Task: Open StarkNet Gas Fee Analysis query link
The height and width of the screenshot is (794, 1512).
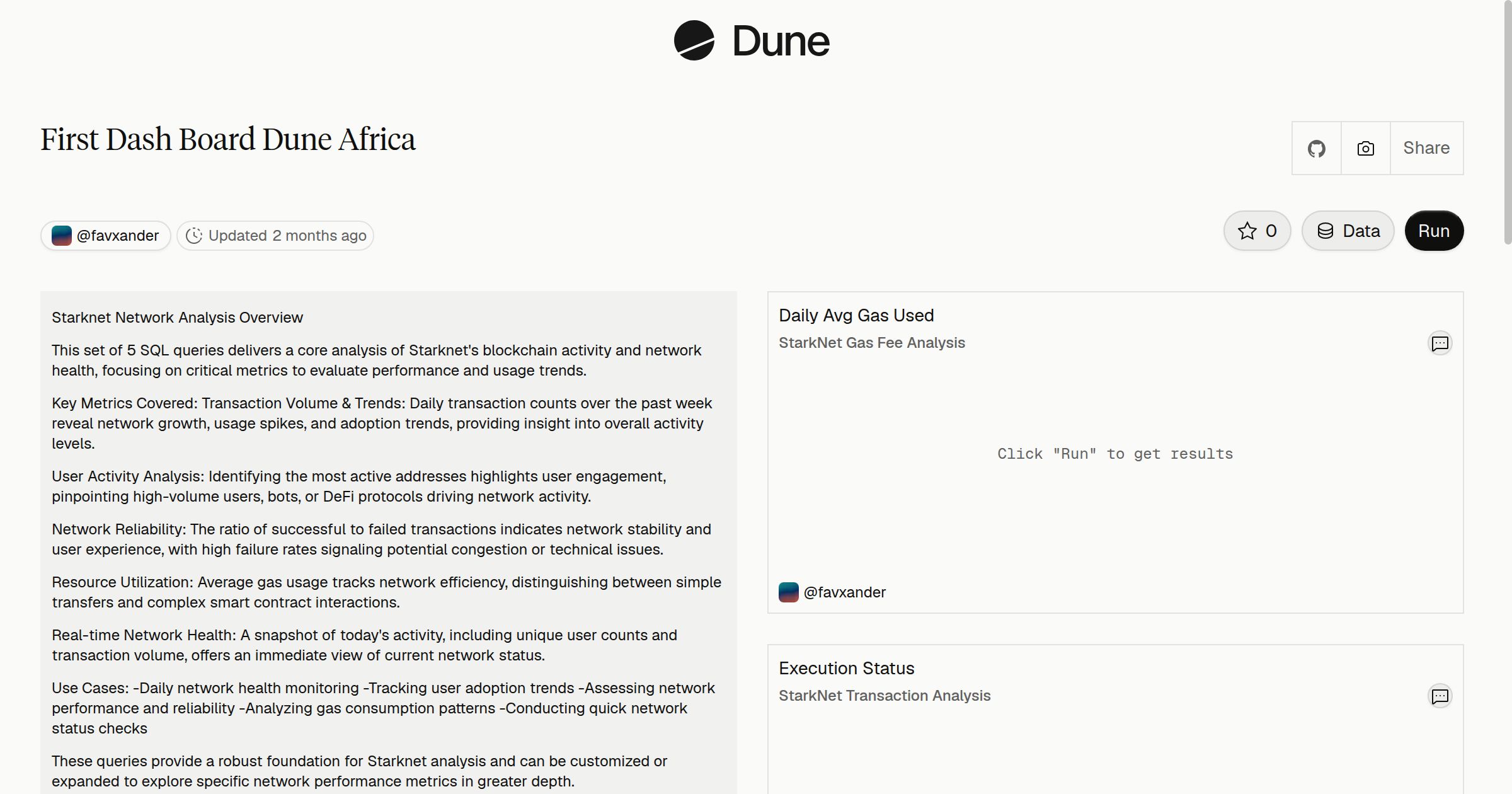Action: coord(872,343)
